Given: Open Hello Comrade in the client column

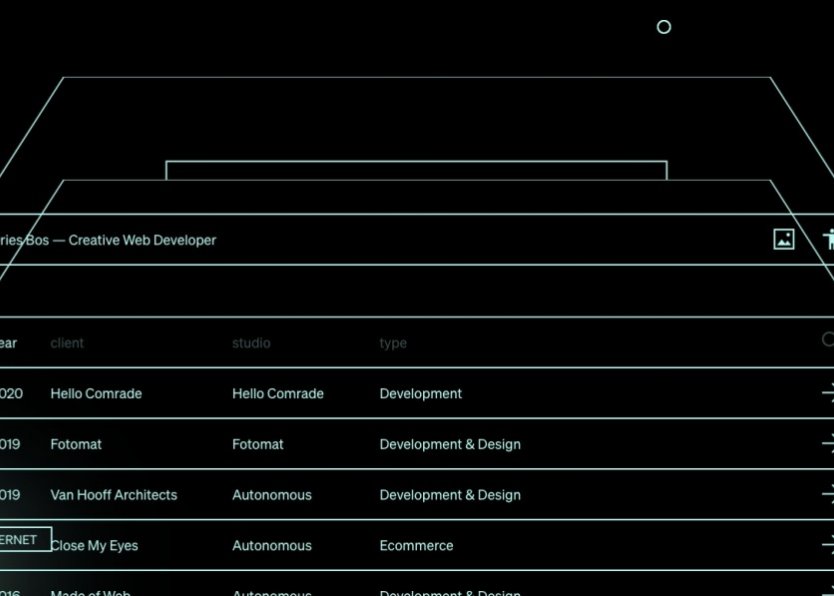Looking at the screenshot, I should (x=96, y=394).
